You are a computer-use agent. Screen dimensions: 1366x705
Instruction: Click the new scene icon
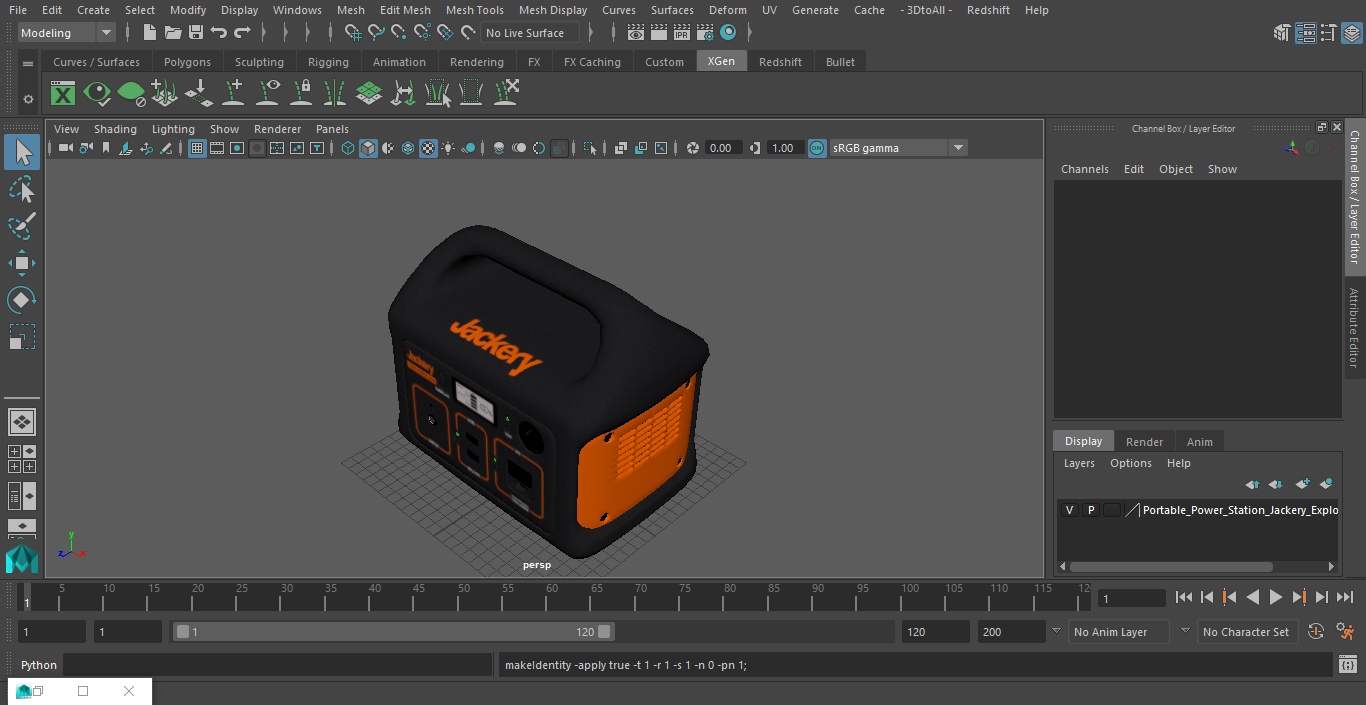coord(149,33)
